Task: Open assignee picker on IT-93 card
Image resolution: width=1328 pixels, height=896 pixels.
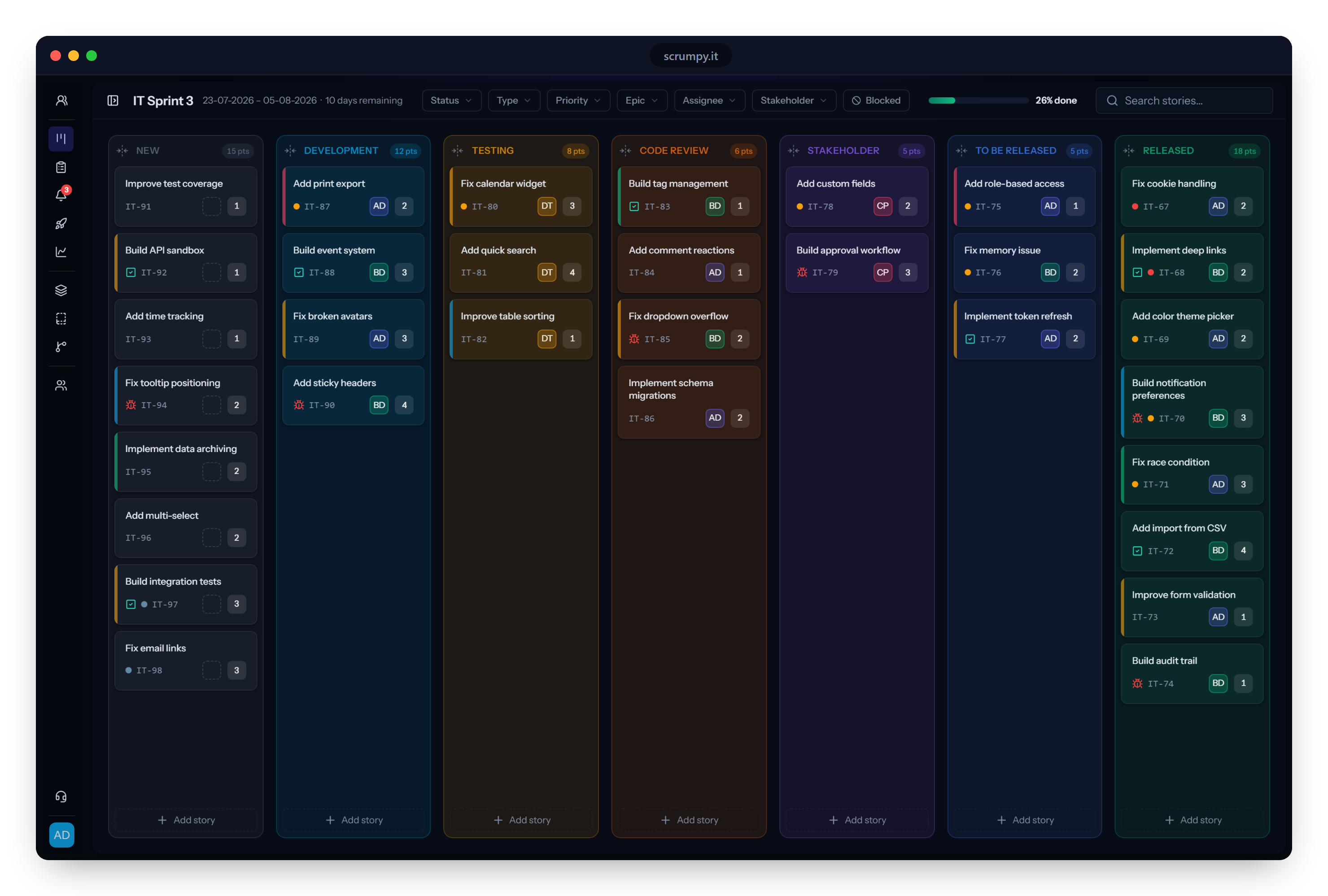Action: [211, 339]
